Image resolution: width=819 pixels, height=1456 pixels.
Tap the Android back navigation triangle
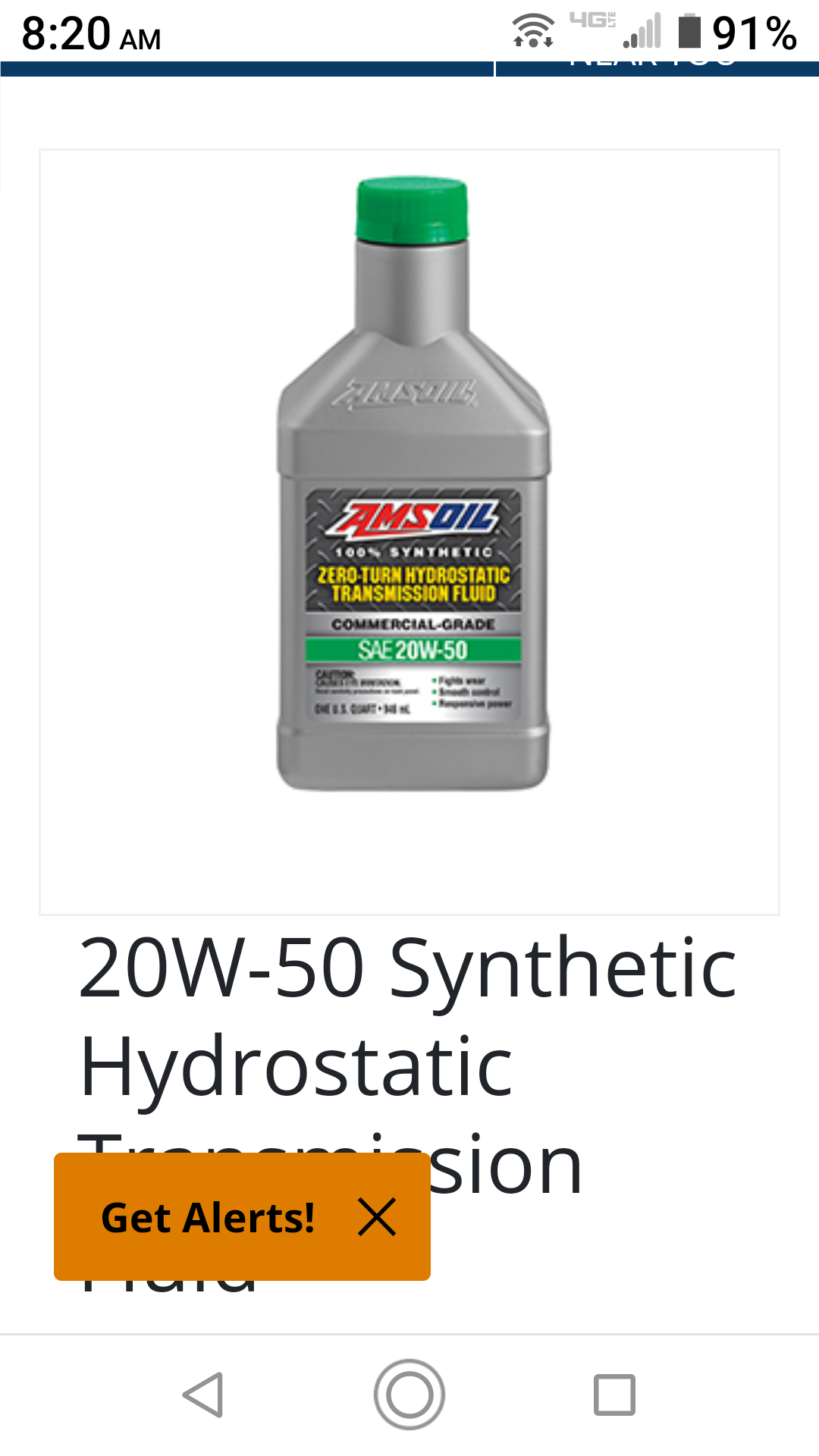tap(203, 1395)
